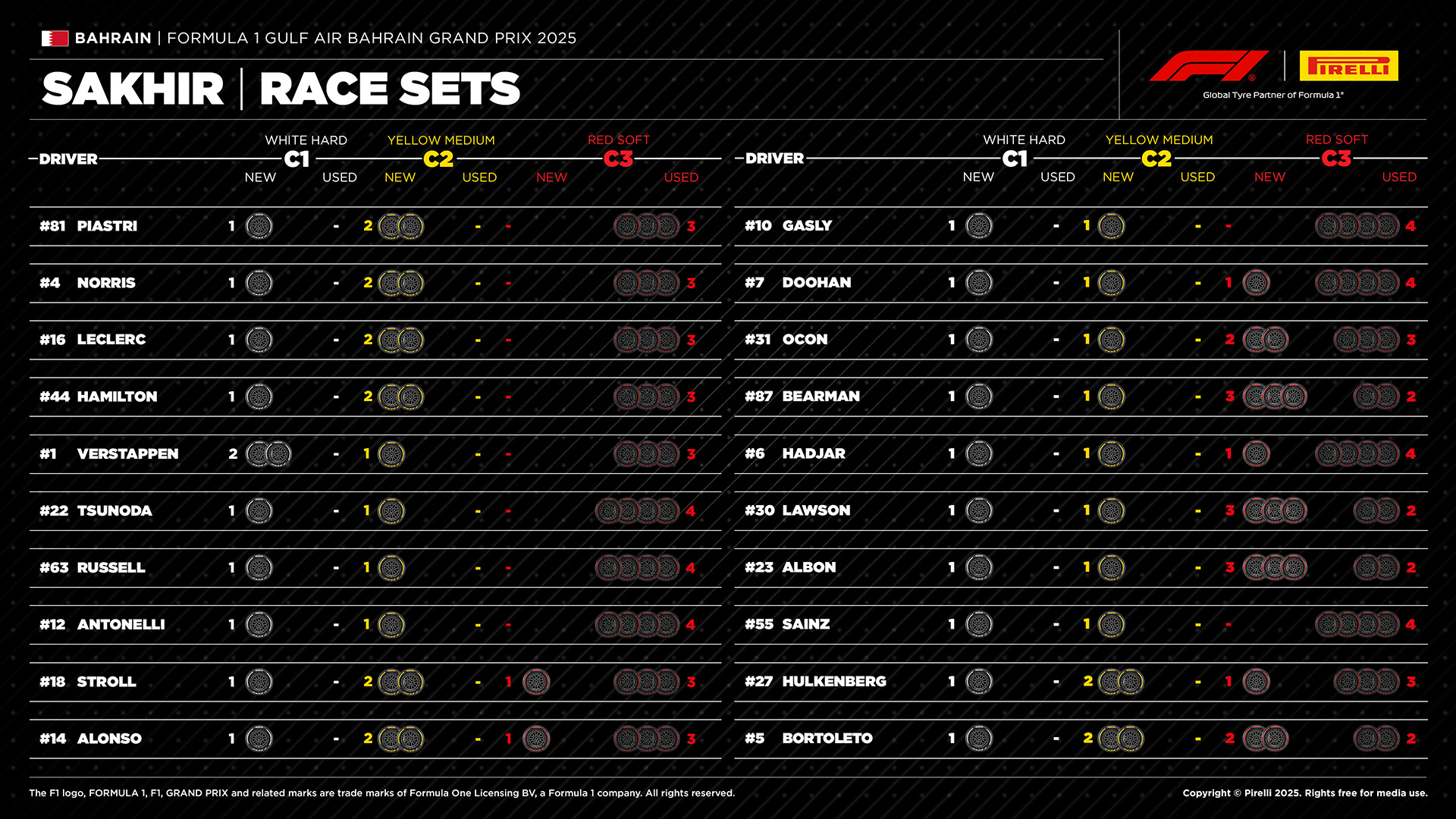Click the C2 heading in left table
This screenshot has height=819, width=1456.
pyautogui.click(x=438, y=159)
